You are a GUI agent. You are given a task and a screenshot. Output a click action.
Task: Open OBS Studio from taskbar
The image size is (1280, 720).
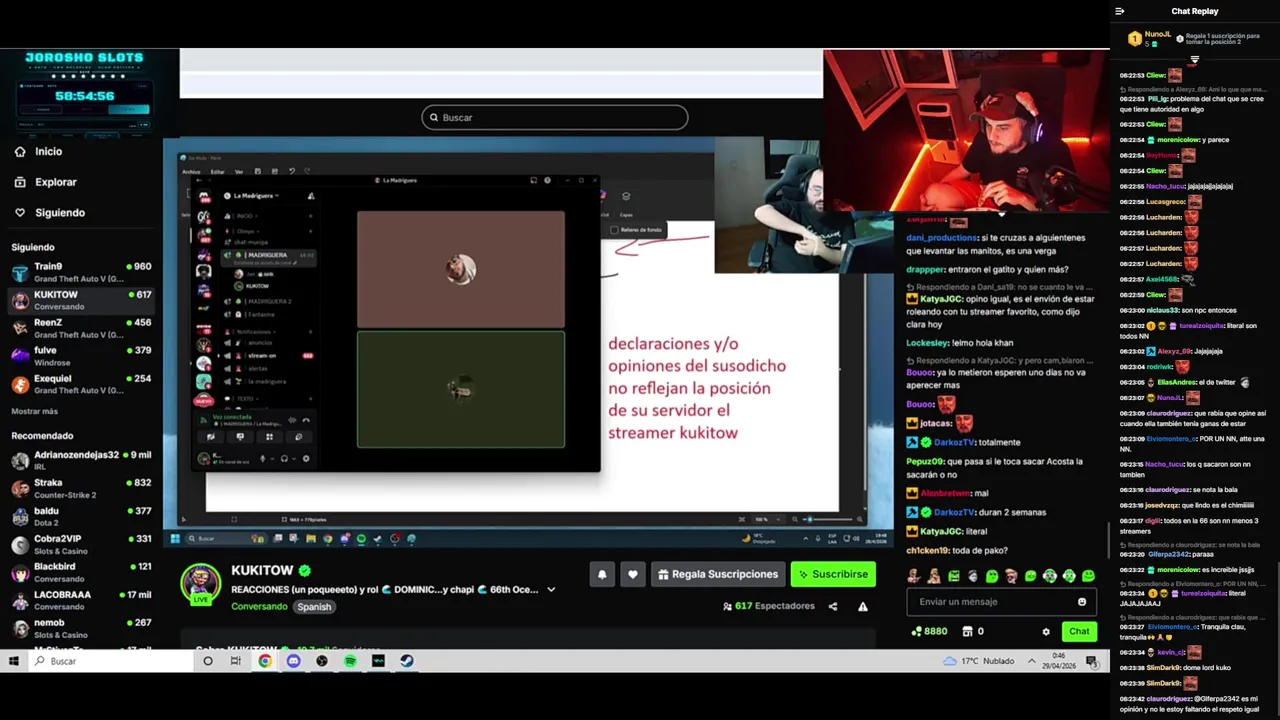(321, 661)
